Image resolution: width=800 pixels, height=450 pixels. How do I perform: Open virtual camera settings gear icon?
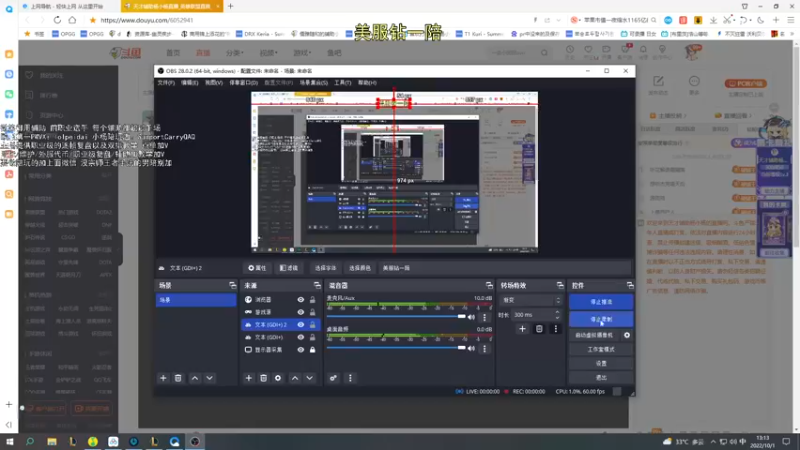[x=627, y=335]
